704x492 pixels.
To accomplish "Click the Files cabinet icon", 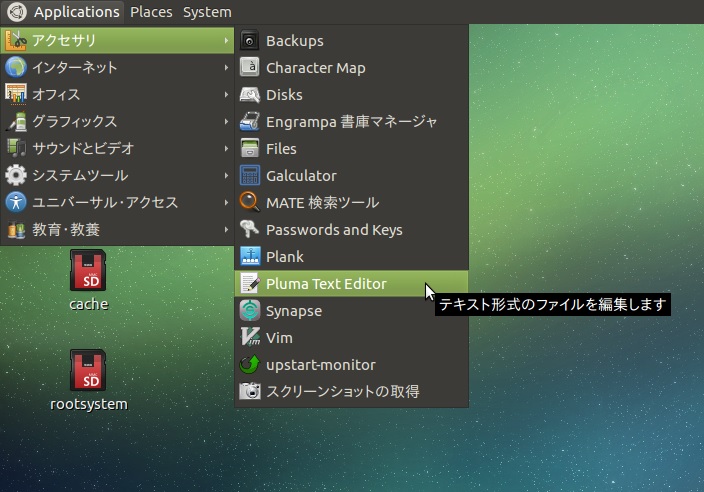I will (250, 149).
